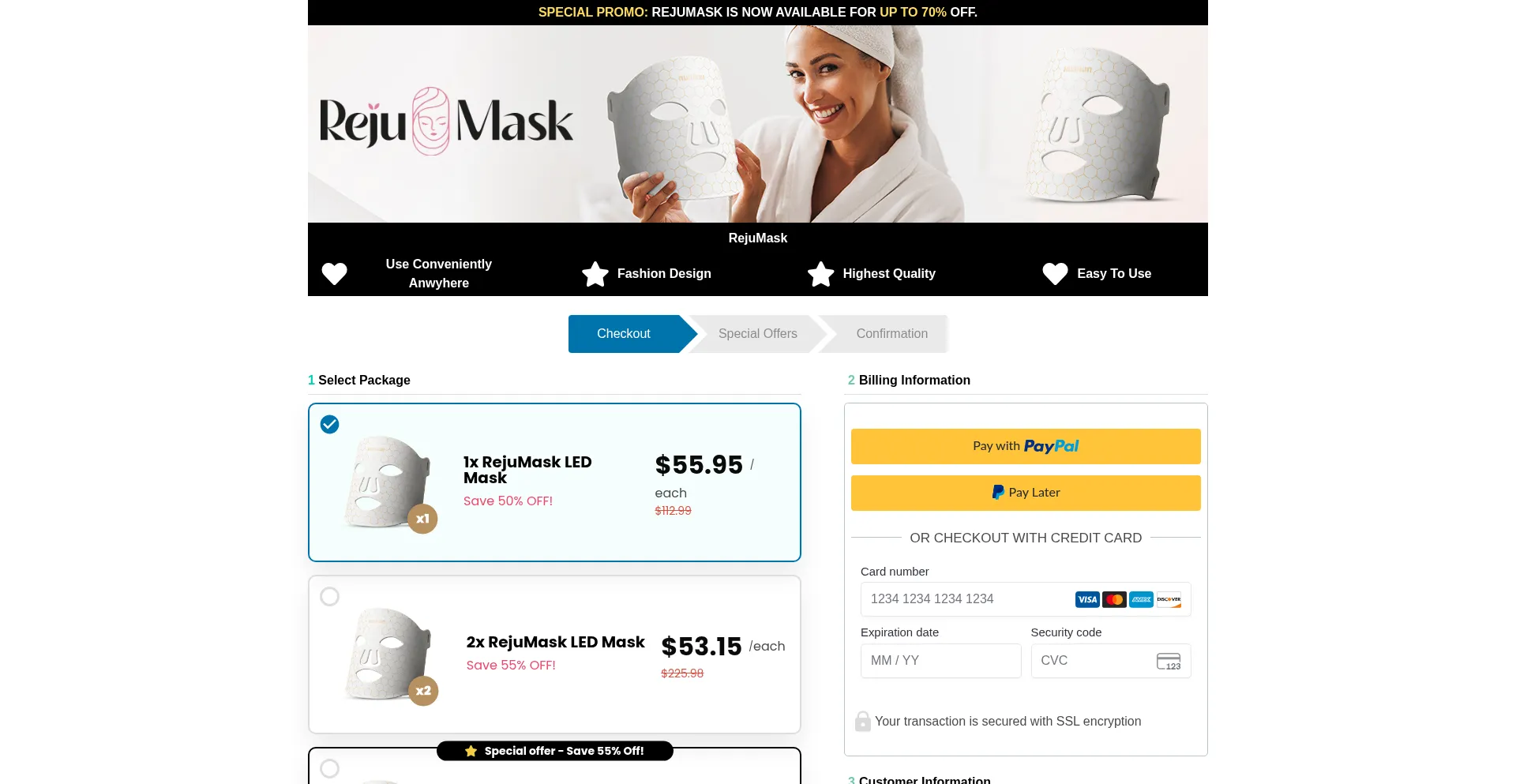This screenshot has width=1516, height=784.
Task: Go to the Special Offers step
Action: 758,334
